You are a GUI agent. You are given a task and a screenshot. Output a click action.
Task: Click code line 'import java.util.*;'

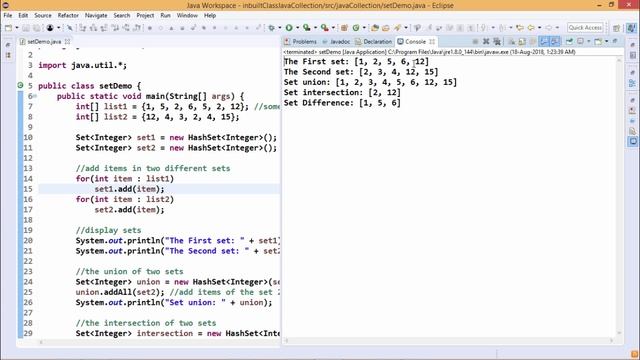(82, 65)
